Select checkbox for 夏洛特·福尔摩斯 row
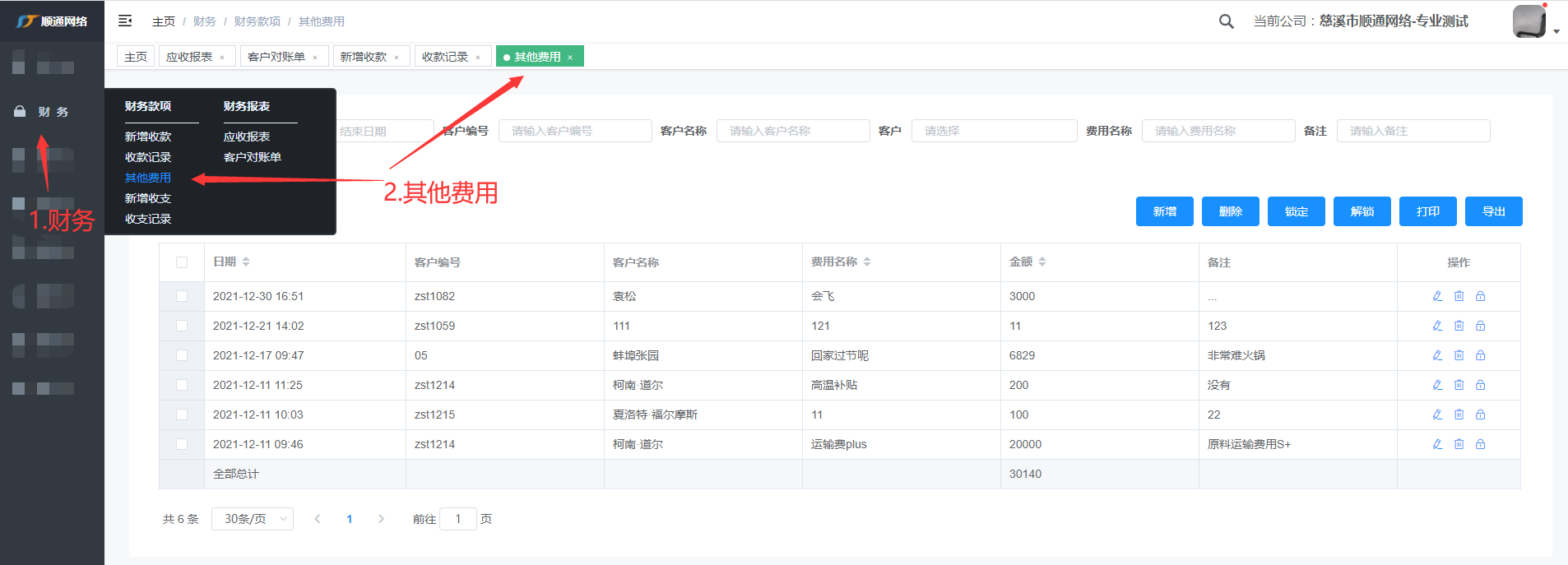This screenshot has width=1568, height=565. [182, 414]
